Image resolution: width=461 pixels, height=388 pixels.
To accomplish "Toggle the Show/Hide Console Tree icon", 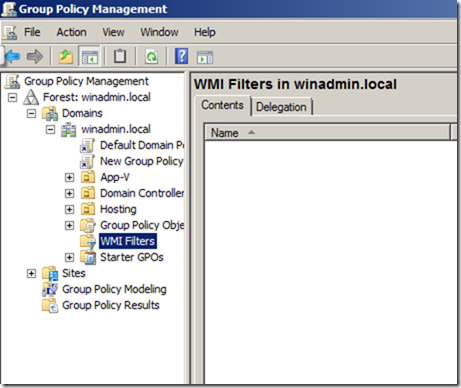I will coord(90,56).
